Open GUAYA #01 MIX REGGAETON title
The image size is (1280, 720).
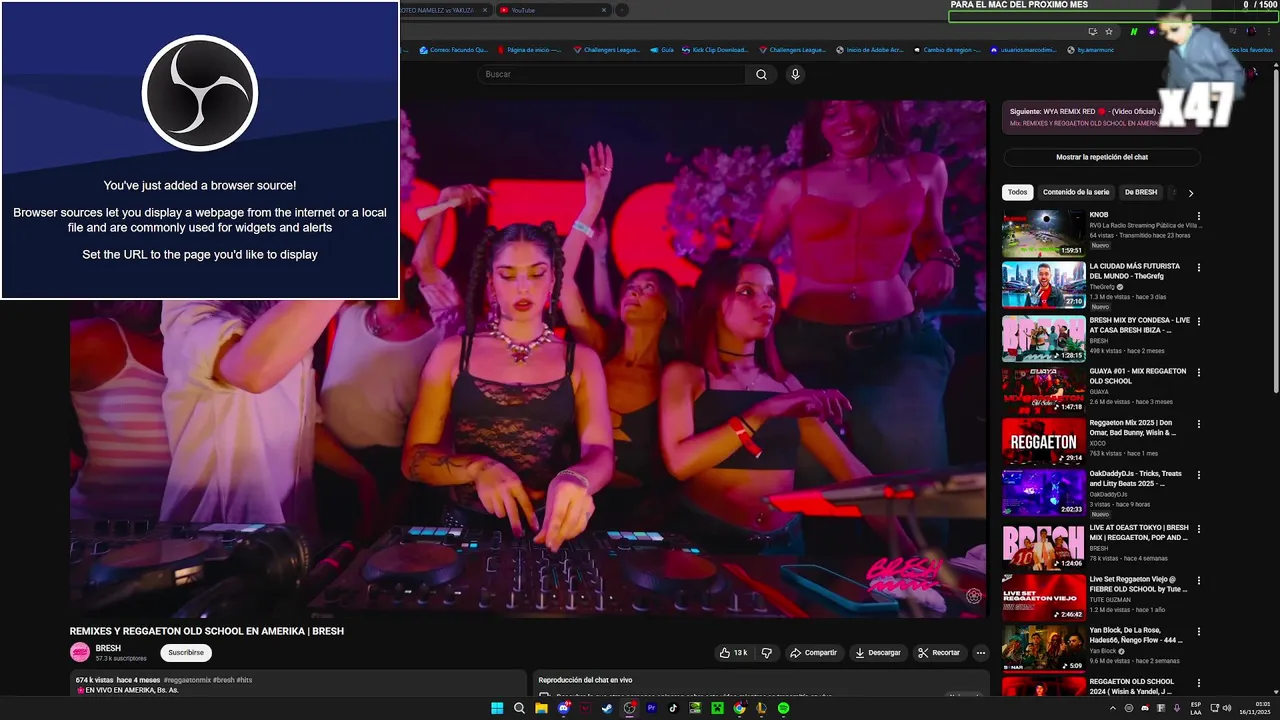point(1137,376)
